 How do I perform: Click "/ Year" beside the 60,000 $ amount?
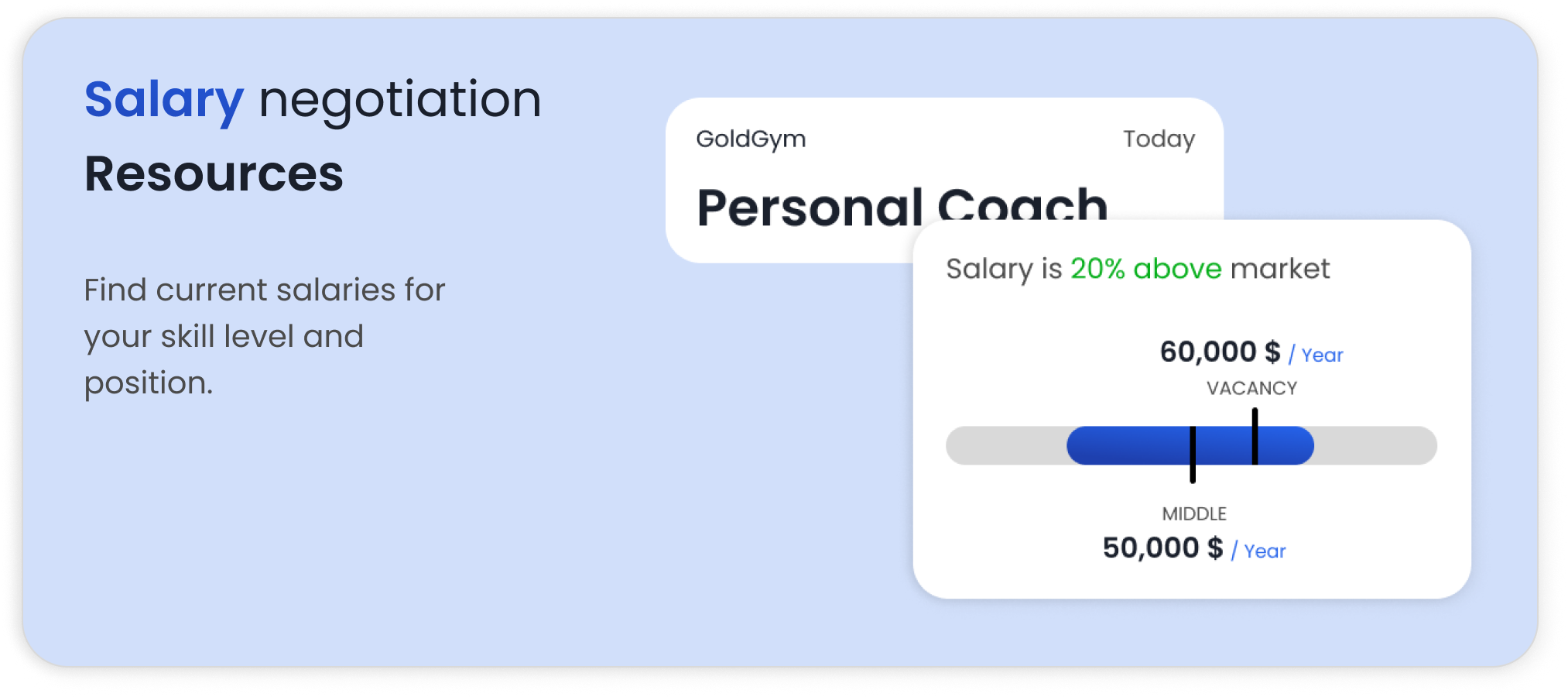click(1316, 355)
